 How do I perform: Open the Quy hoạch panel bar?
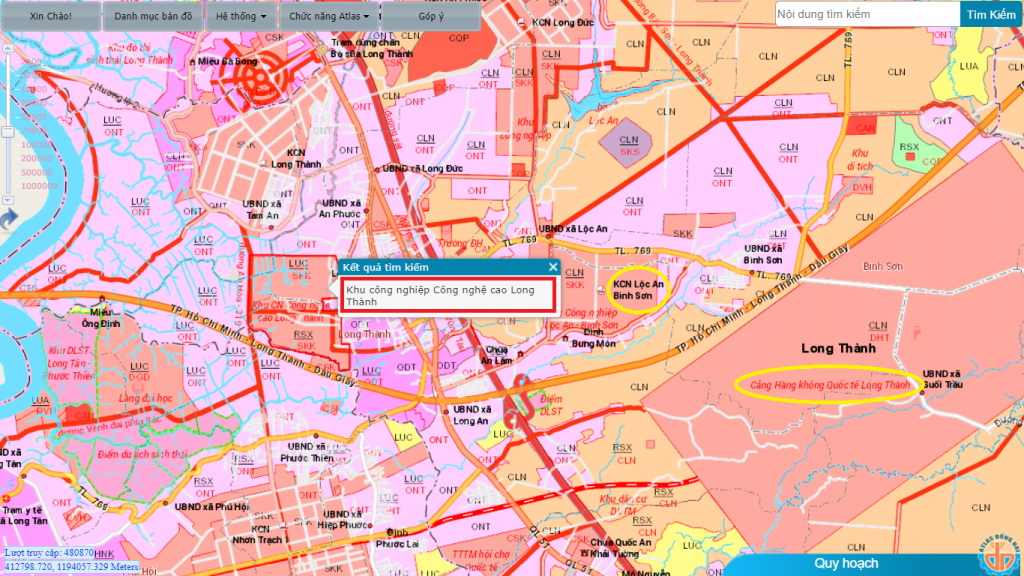(845, 563)
